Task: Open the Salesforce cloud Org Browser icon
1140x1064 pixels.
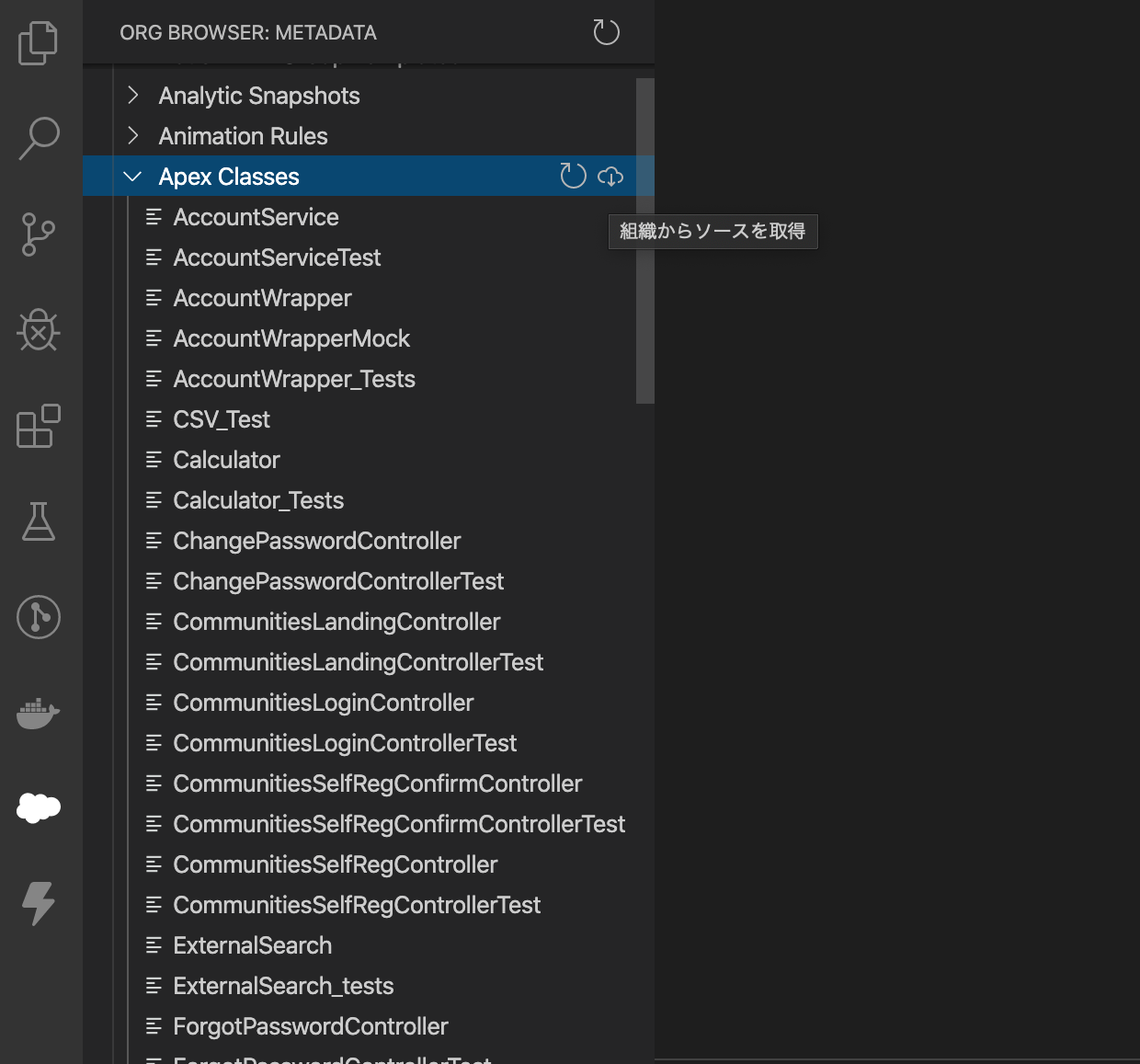Action: (x=39, y=808)
